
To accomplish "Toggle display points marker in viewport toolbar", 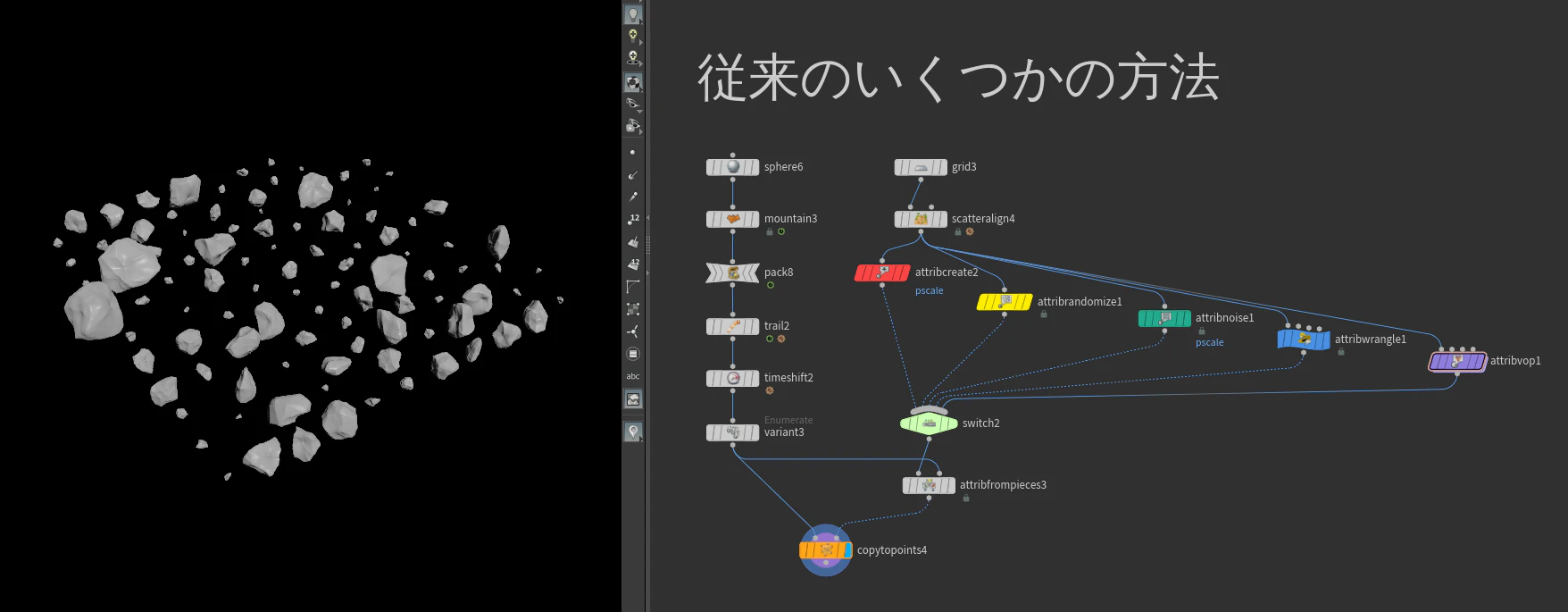I will tap(633, 153).
